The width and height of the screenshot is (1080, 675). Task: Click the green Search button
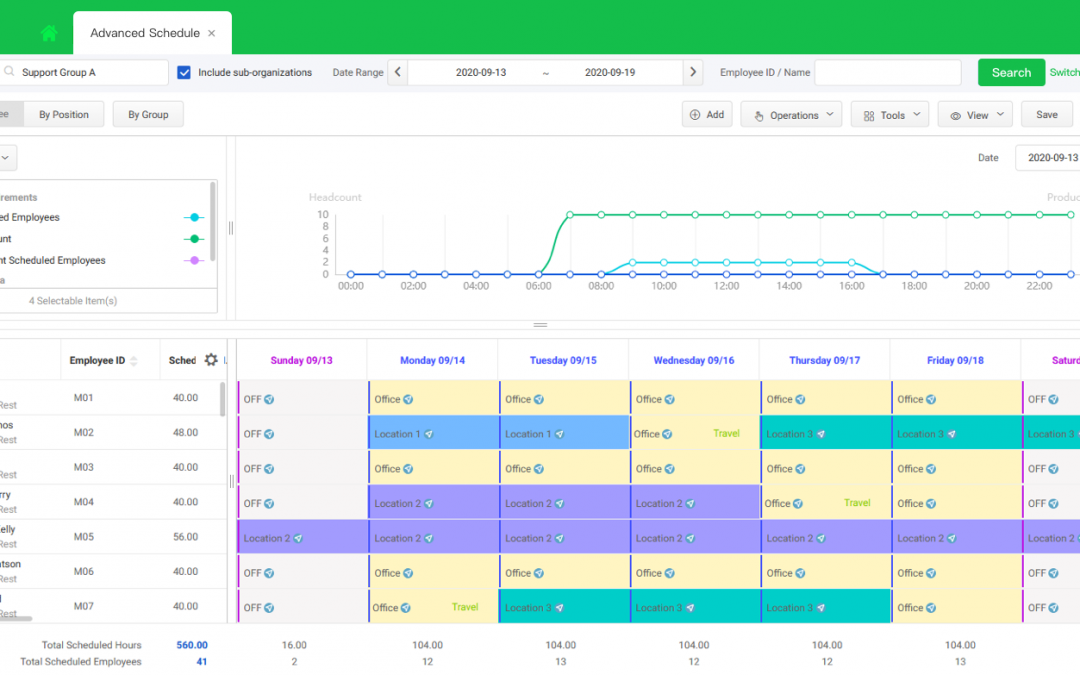[1010, 72]
